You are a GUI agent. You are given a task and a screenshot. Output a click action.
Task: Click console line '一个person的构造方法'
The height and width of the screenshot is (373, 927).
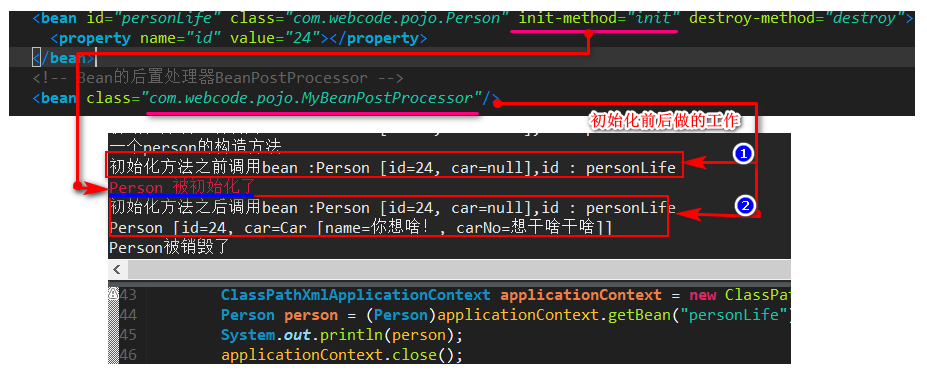click(196, 146)
